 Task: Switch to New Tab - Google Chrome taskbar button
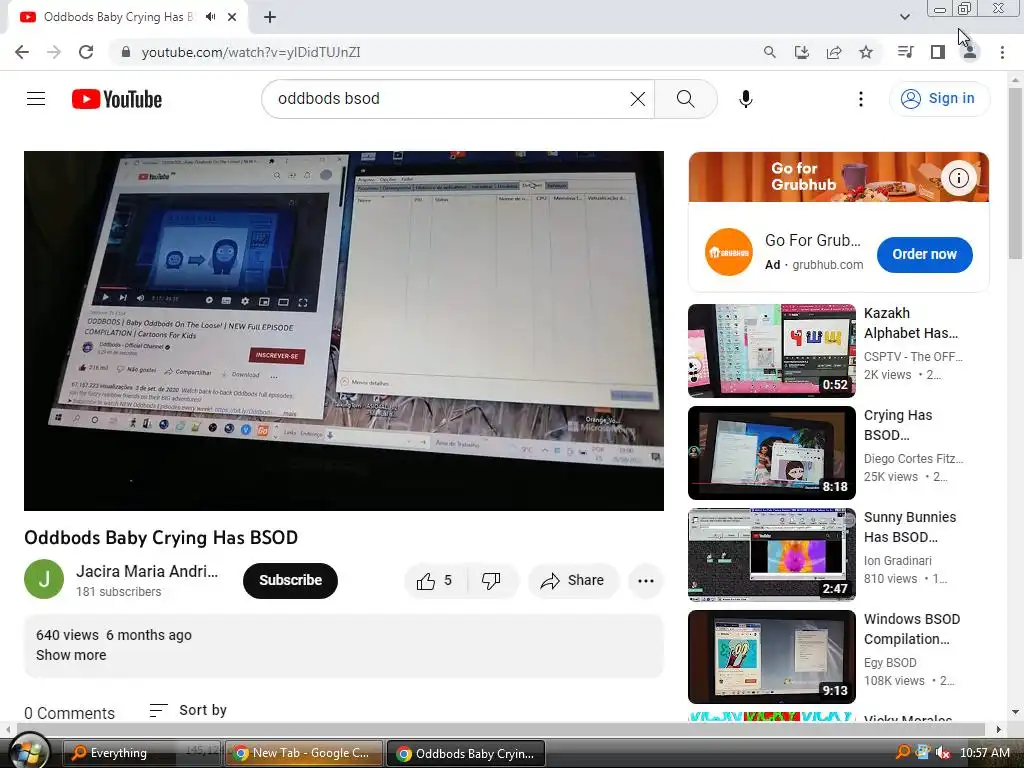point(304,753)
